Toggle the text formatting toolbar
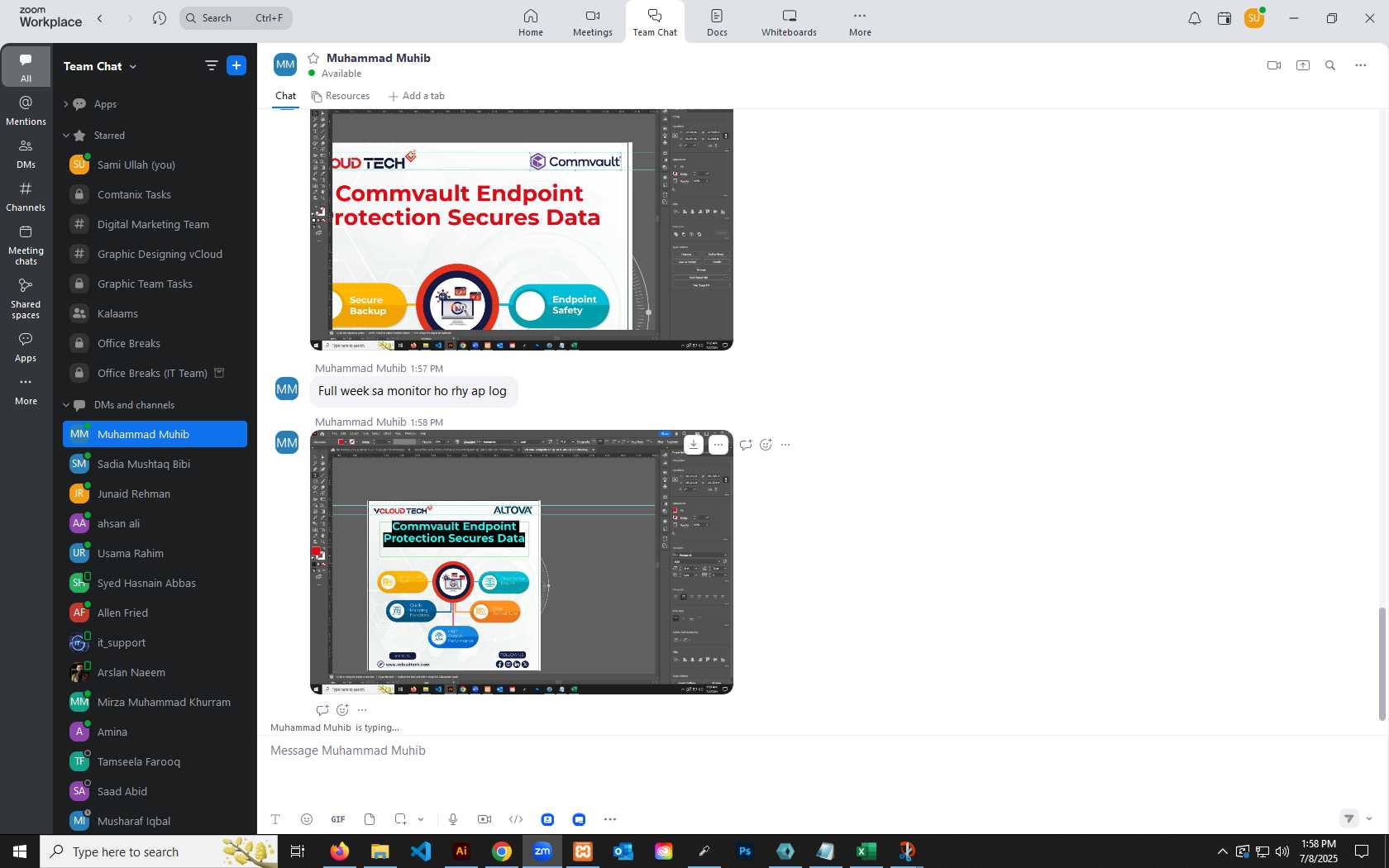This screenshot has width=1389, height=868. pos(275,819)
